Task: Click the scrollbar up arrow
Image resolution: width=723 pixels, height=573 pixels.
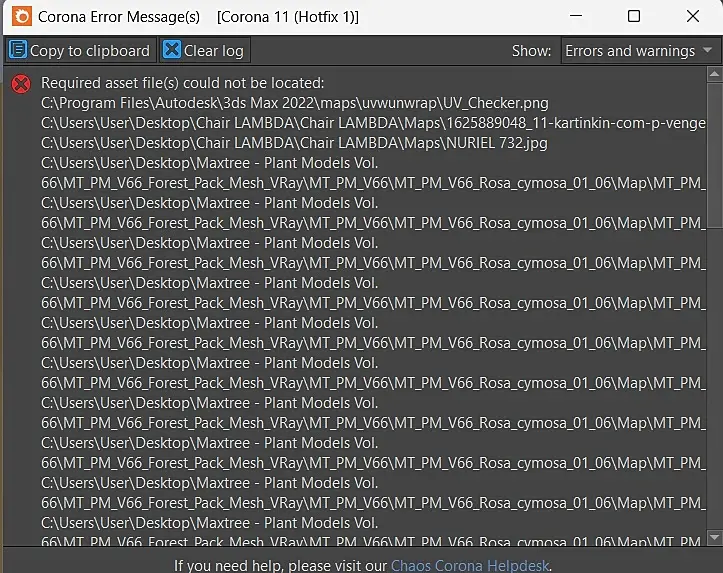Action: coord(714,74)
